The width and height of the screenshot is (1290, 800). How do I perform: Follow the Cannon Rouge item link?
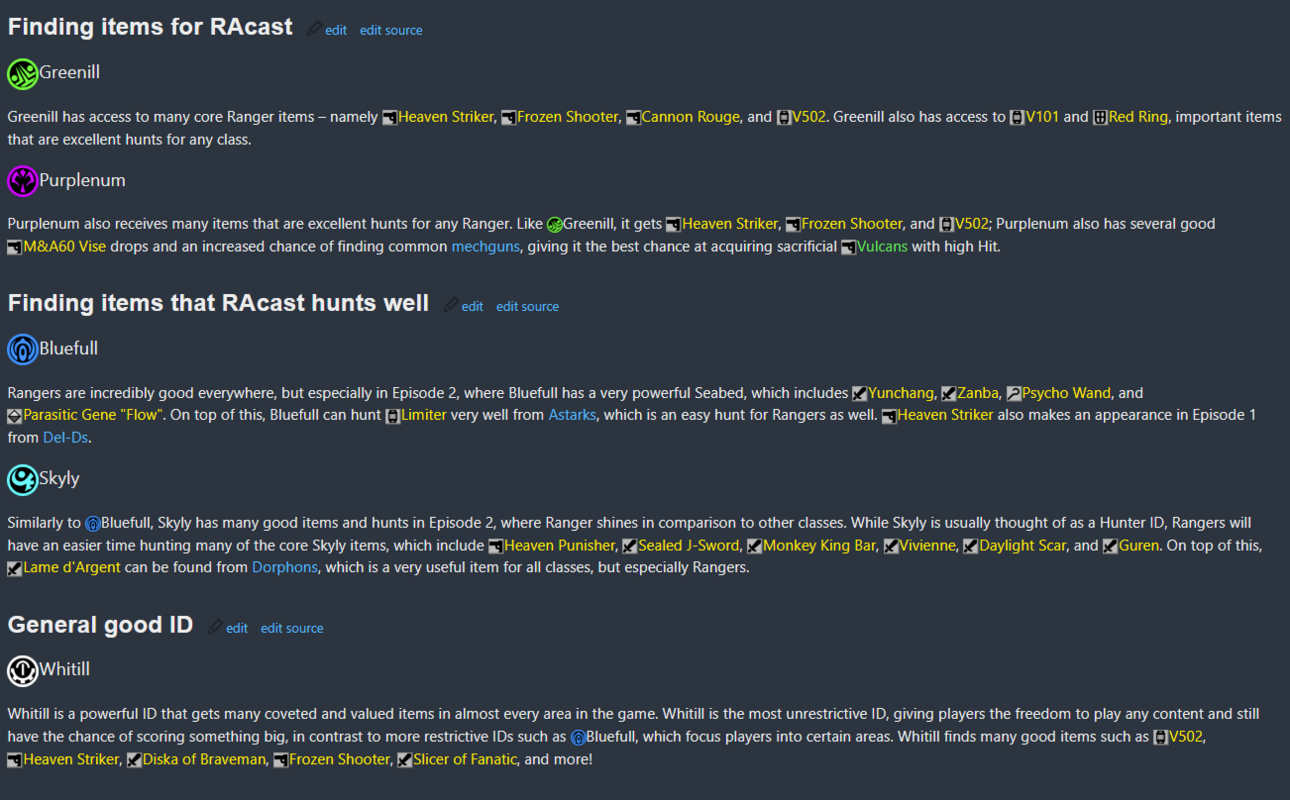pyautogui.click(x=690, y=117)
